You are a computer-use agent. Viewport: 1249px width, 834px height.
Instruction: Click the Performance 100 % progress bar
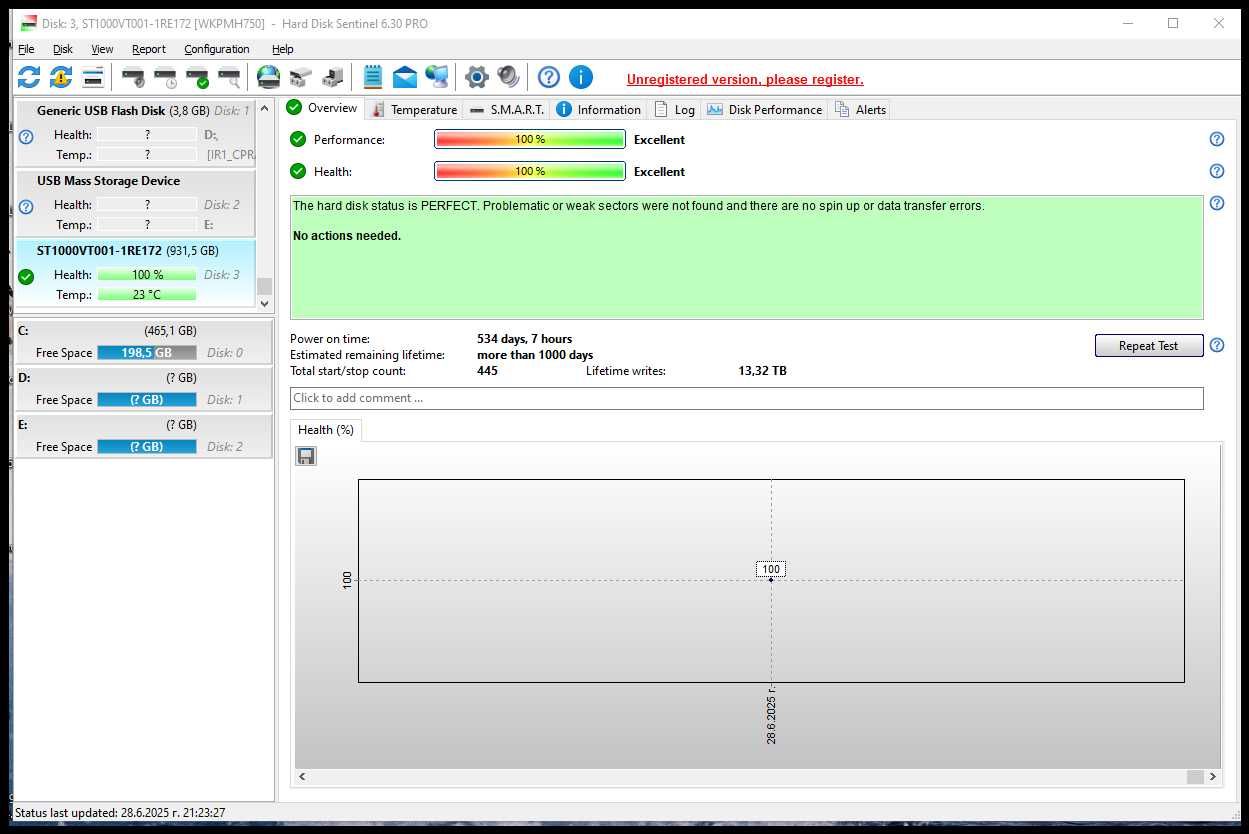click(x=530, y=140)
